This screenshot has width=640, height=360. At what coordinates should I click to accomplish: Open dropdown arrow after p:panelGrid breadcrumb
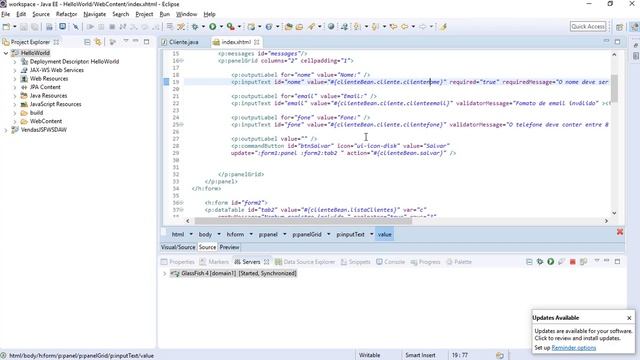pyautogui.click(x=329, y=234)
